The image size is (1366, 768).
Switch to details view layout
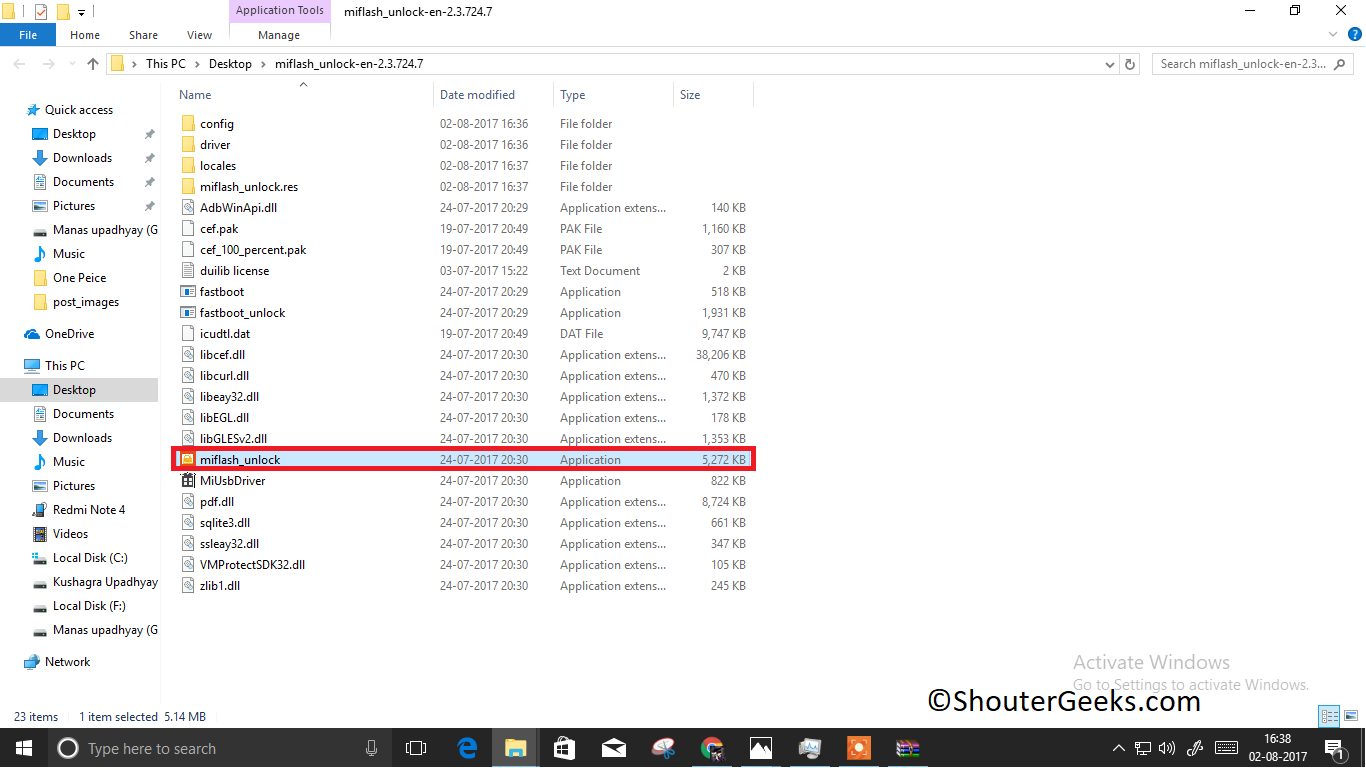tap(1329, 717)
